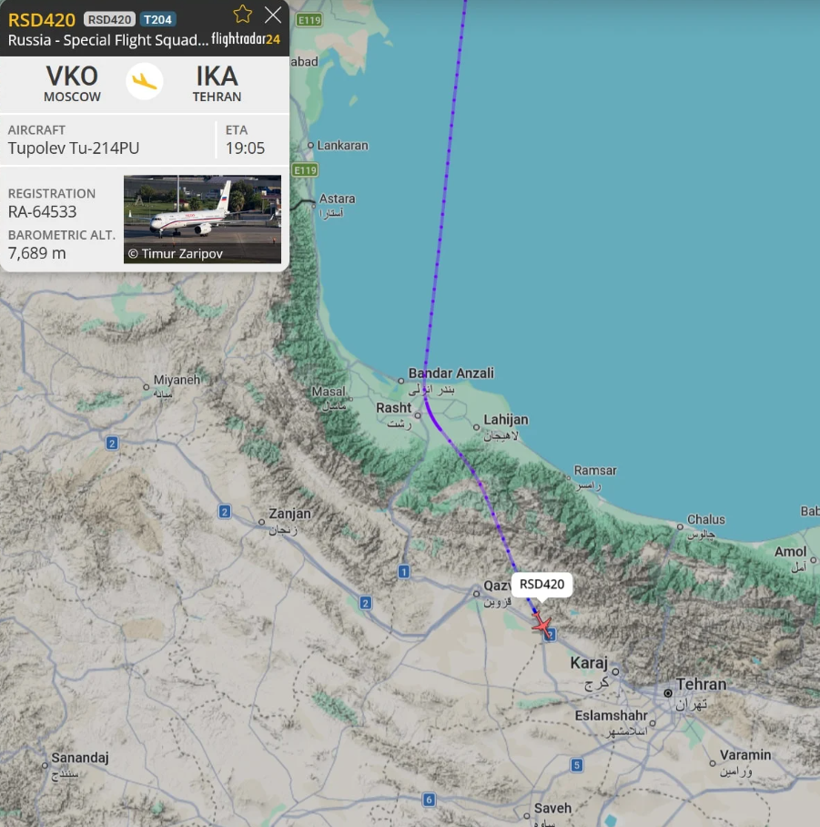Click the route 6 highway shield
Screen dimensions: 820x827
click(x=429, y=800)
